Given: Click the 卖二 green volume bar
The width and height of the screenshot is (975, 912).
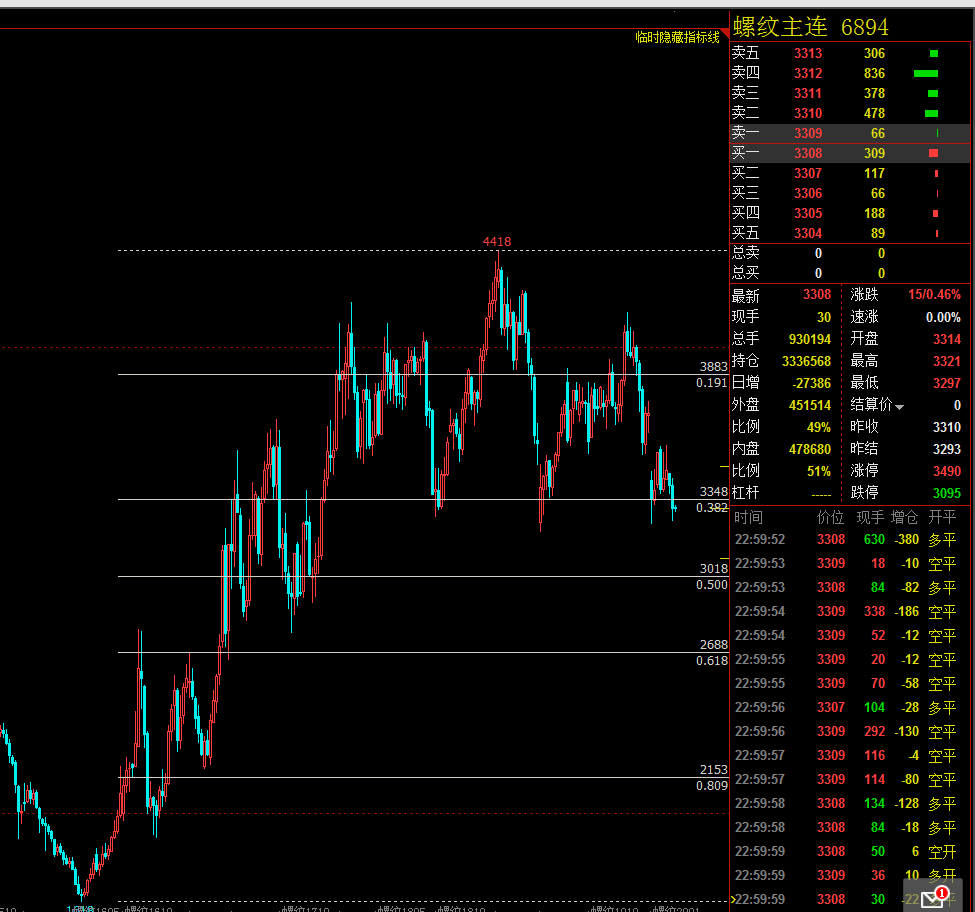Looking at the screenshot, I should point(931,113).
